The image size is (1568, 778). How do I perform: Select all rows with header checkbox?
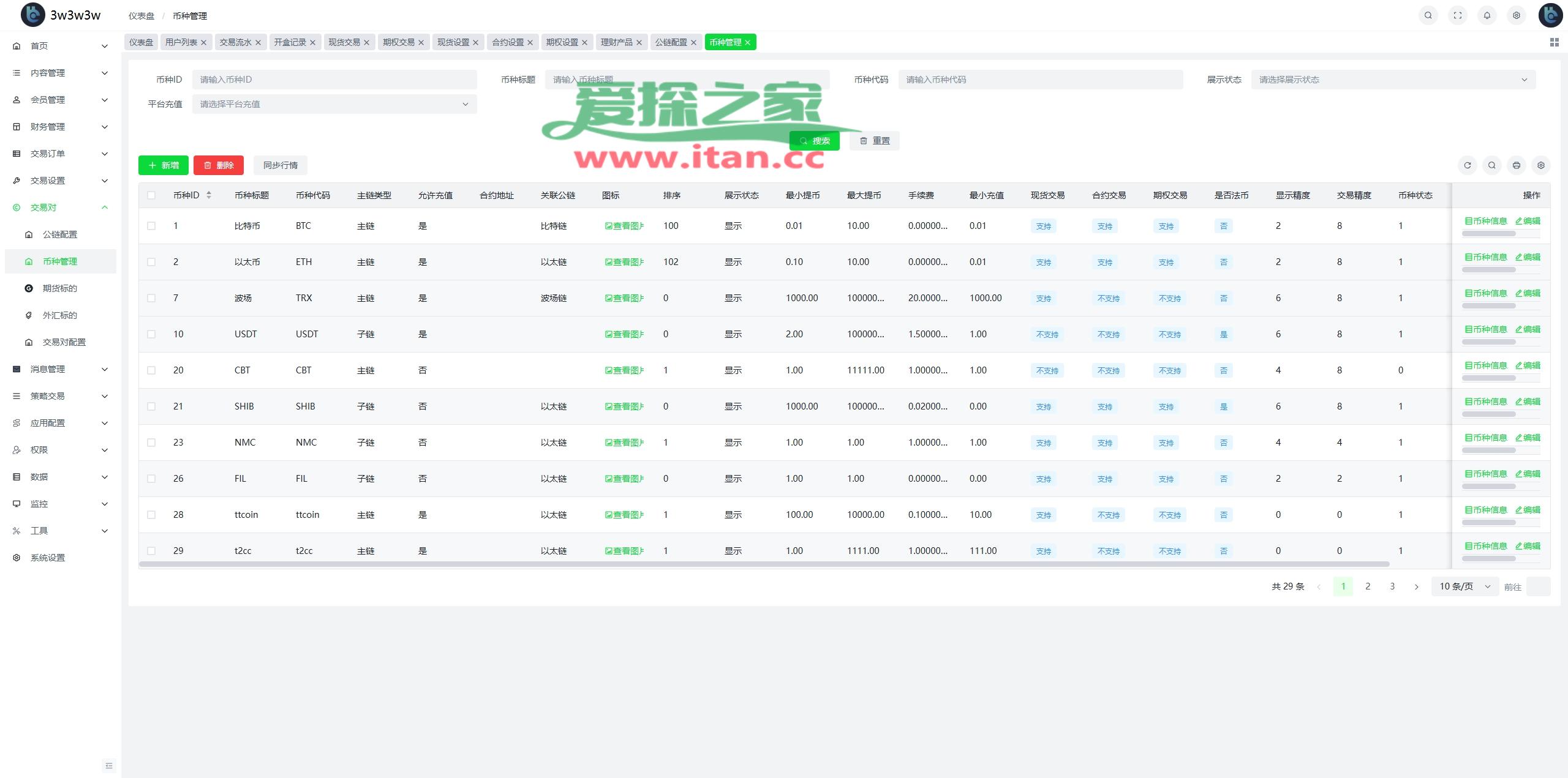pyautogui.click(x=151, y=195)
